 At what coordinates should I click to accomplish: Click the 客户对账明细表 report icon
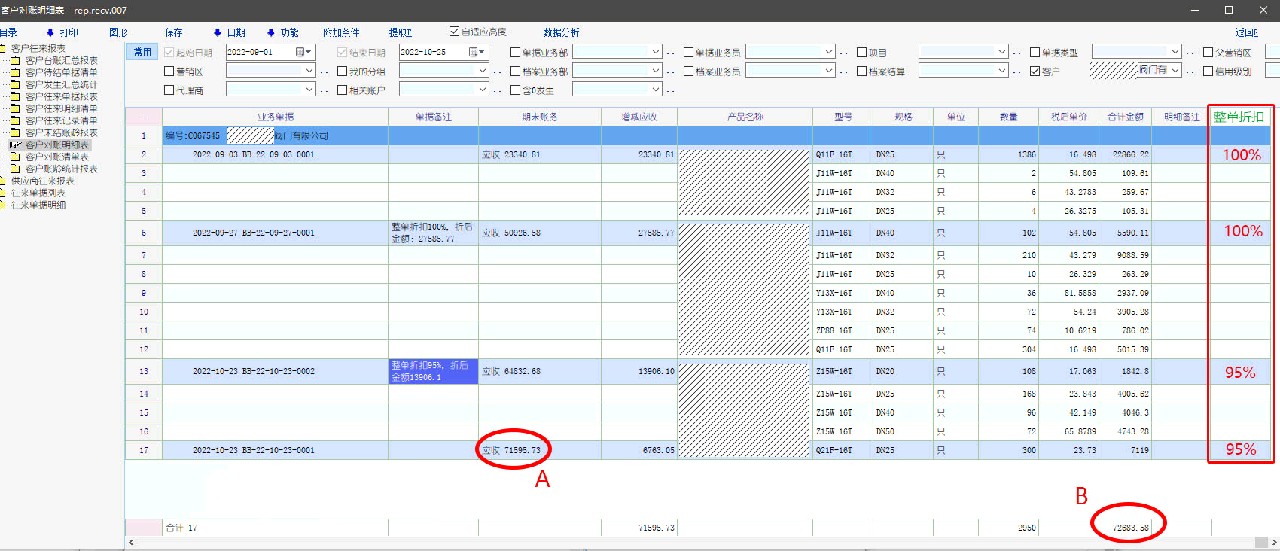tap(16, 145)
